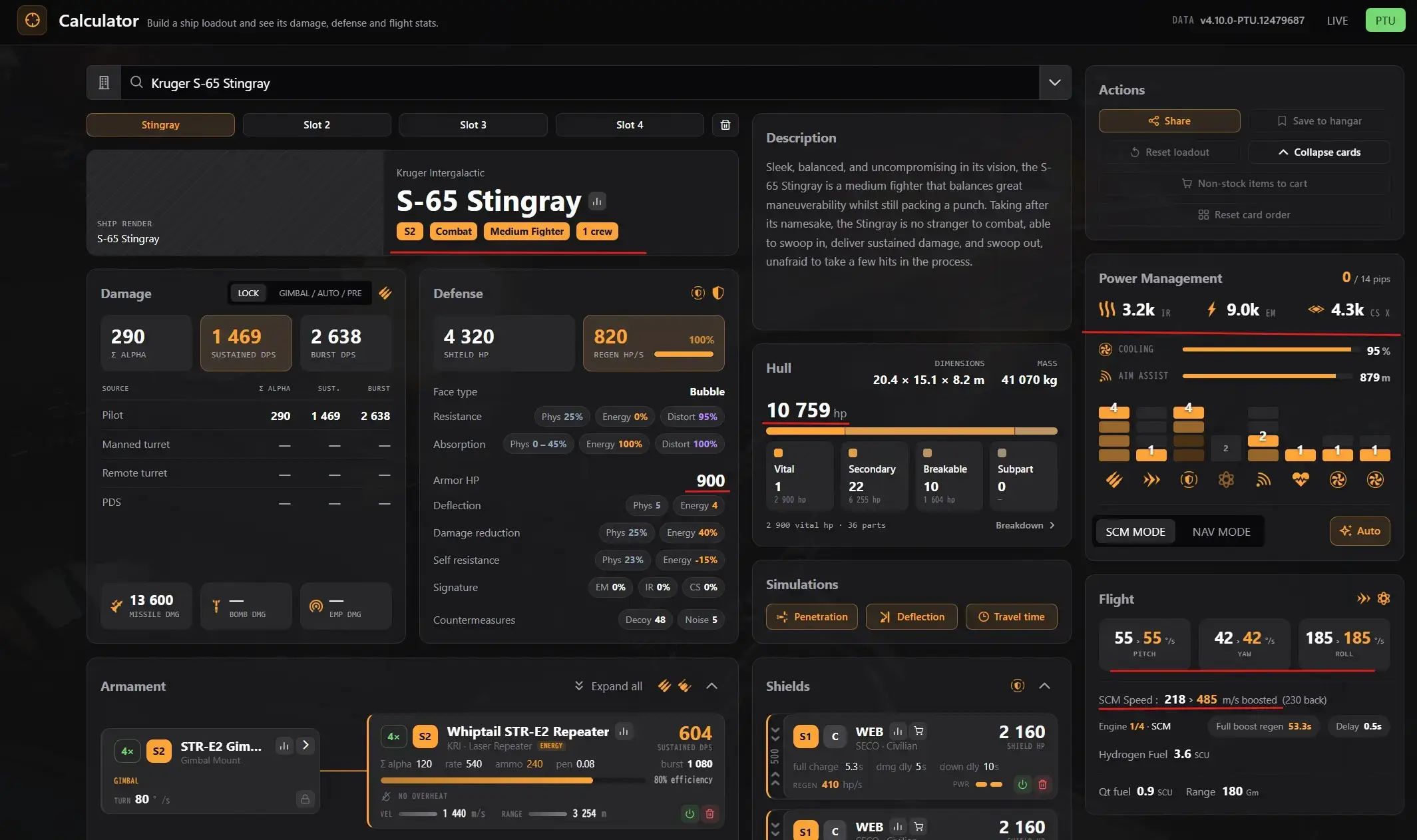Click Reset loadout
This screenshot has width=1417, height=840.
tap(1169, 152)
